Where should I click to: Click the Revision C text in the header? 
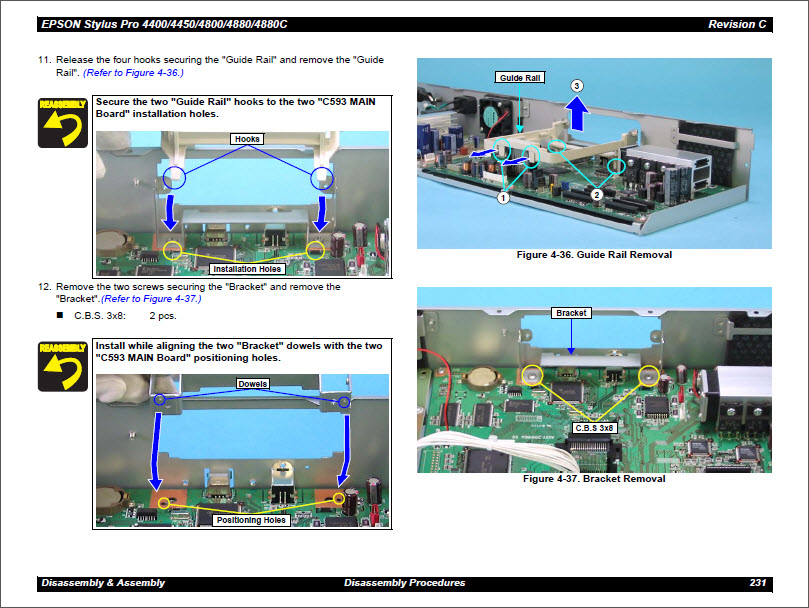pyautogui.click(x=737, y=24)
